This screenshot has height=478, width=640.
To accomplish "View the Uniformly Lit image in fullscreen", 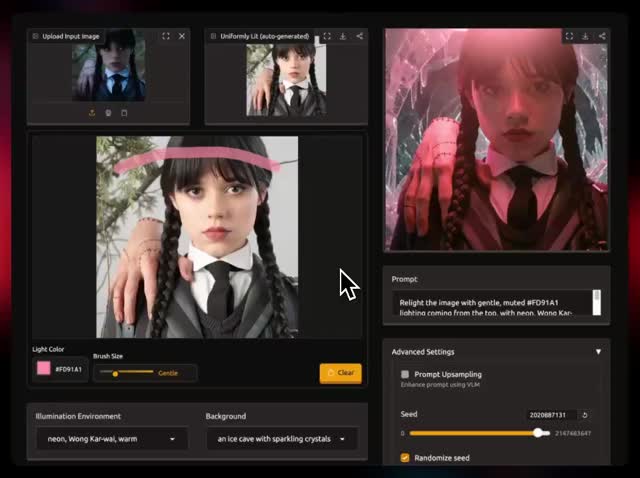I will 327,36.
